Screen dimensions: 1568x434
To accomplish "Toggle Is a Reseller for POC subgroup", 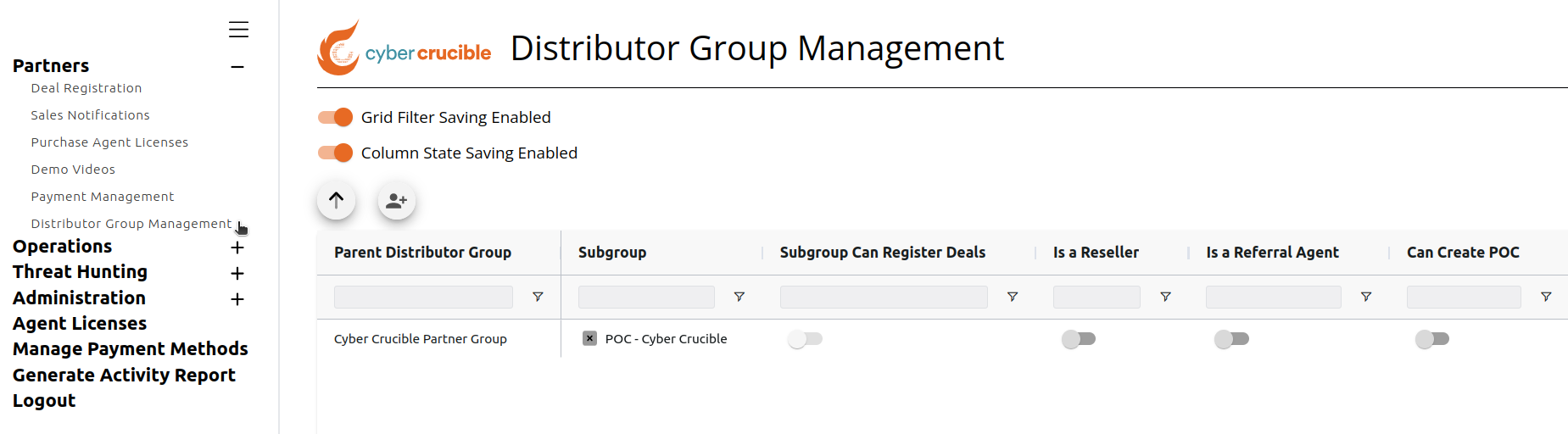I will [x=1079, y=339].
